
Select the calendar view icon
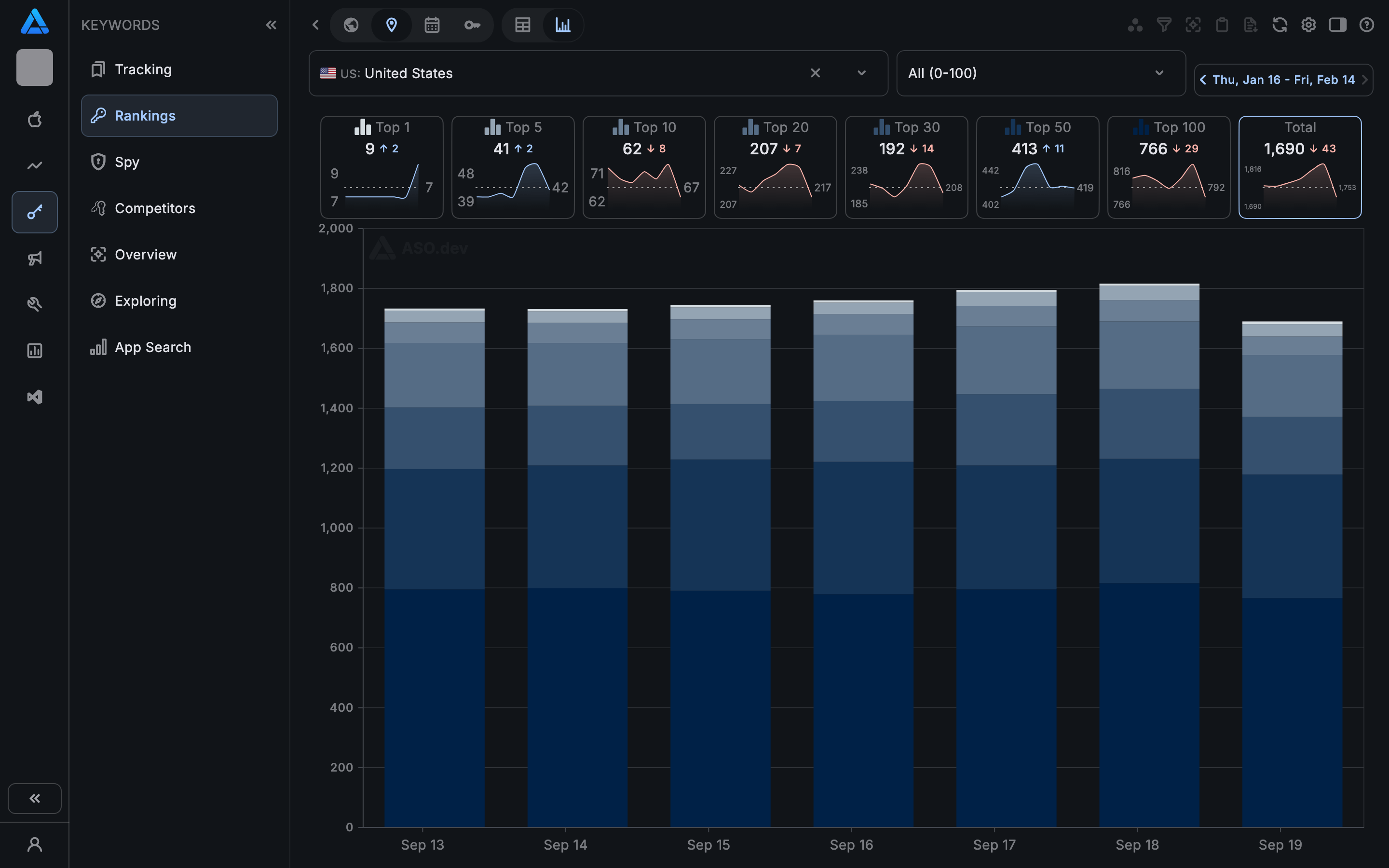(432, 25)
